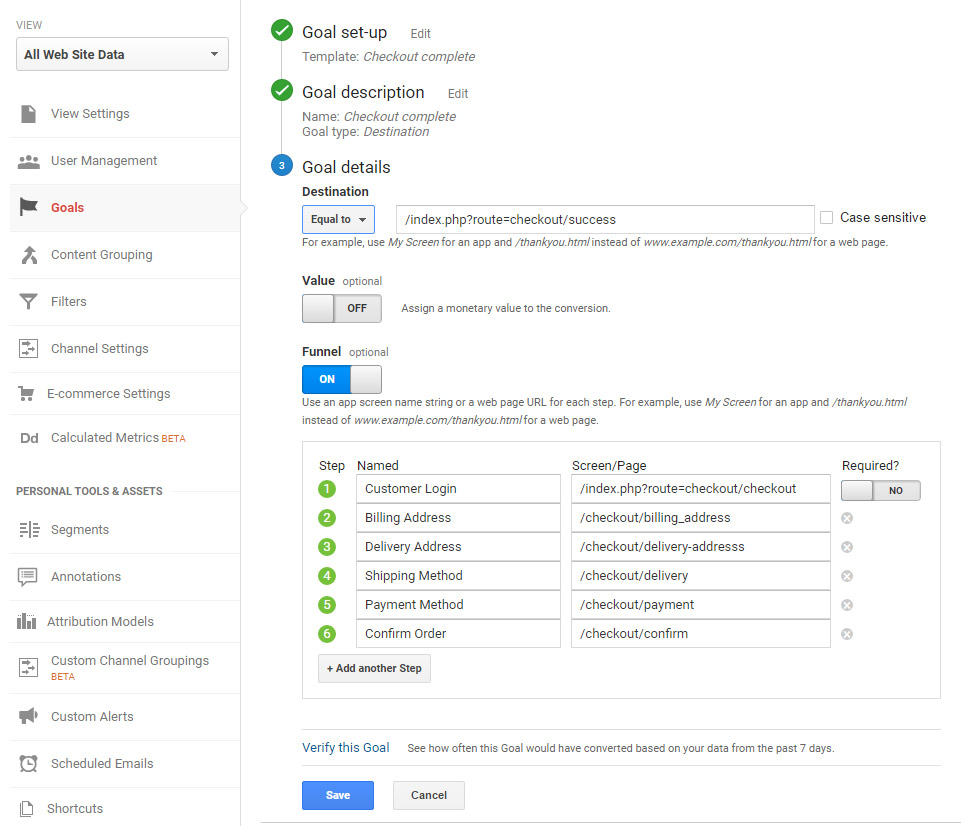Image resolution: width=961 pixels, height=826 pixels.
Task: Click the Channel Settings icon
Action: tap(28, 349)
